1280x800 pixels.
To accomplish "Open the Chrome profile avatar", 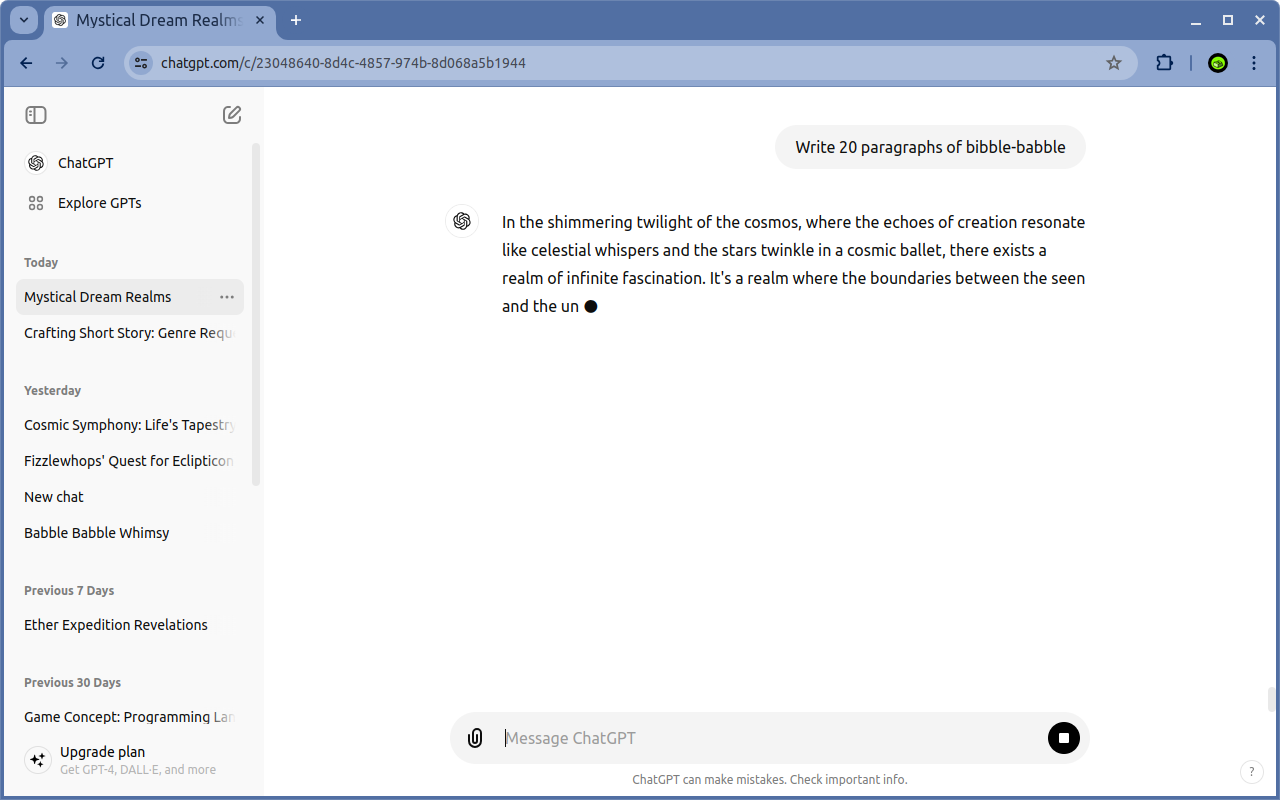I will 1218,63.
